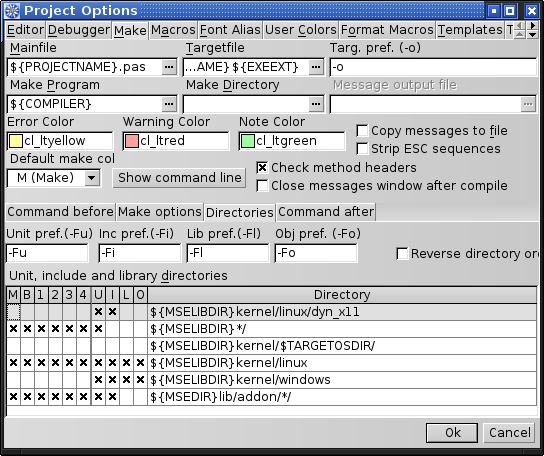Open the Macros tab
The image size is (544, 456).
tap(173, 30)
